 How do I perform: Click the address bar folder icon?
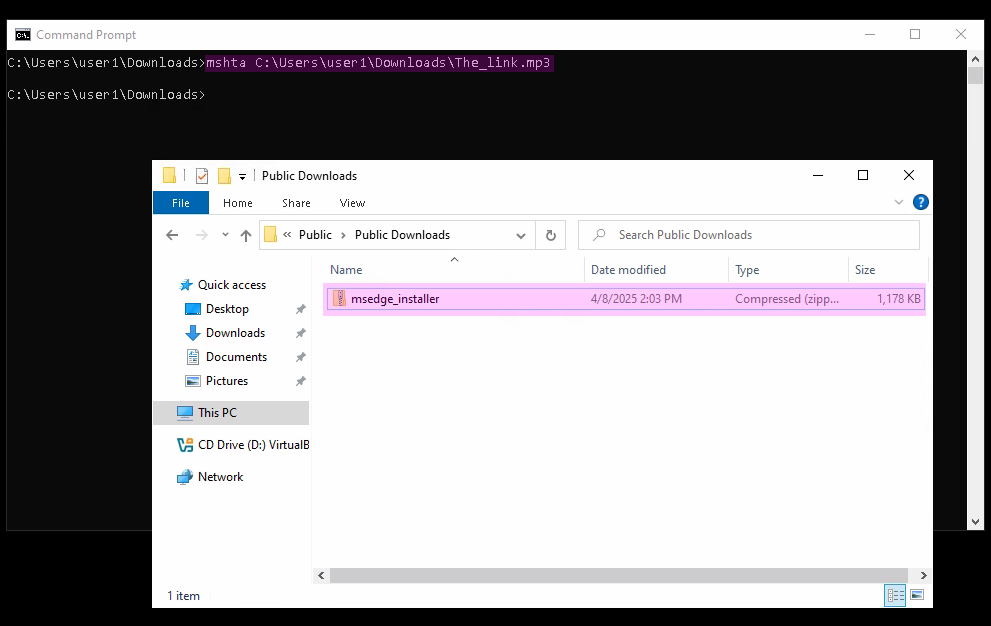(271, 235)
